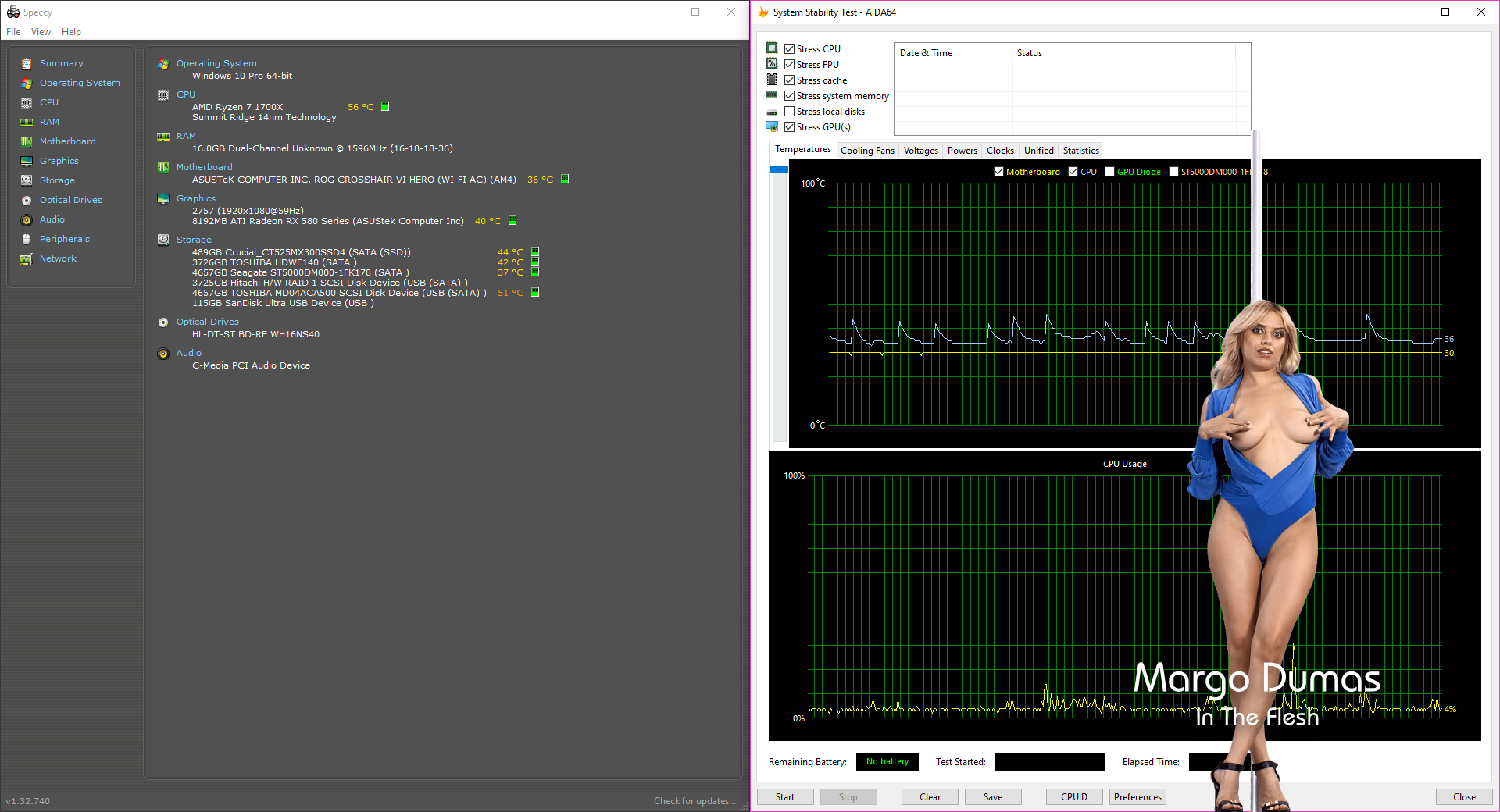This screenshot has width=1500, height=812.
Task: Select the CPU icon in Speccy sidebar
Action: (x=27, y=103)
